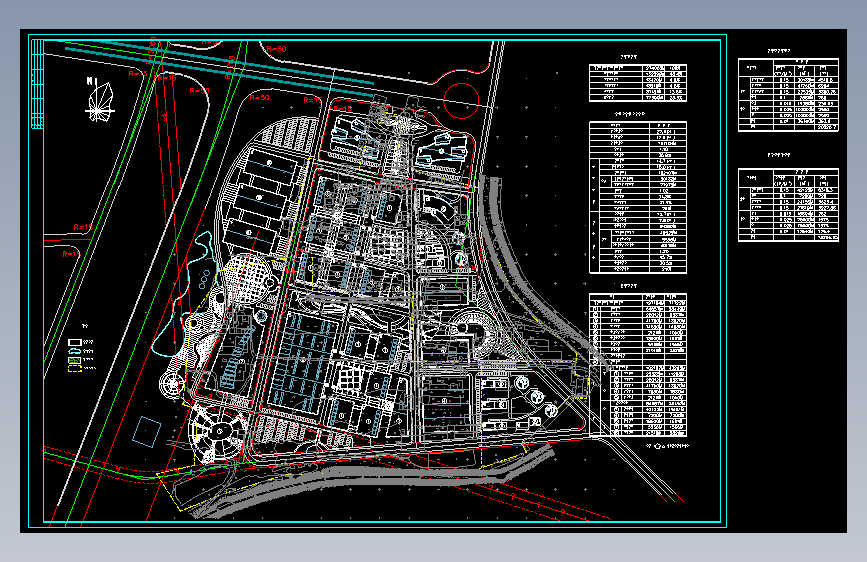Click the cyan cloud-shaped legend symbol
The width and height of the screenshot is (867, 562).
coord(75,351)
